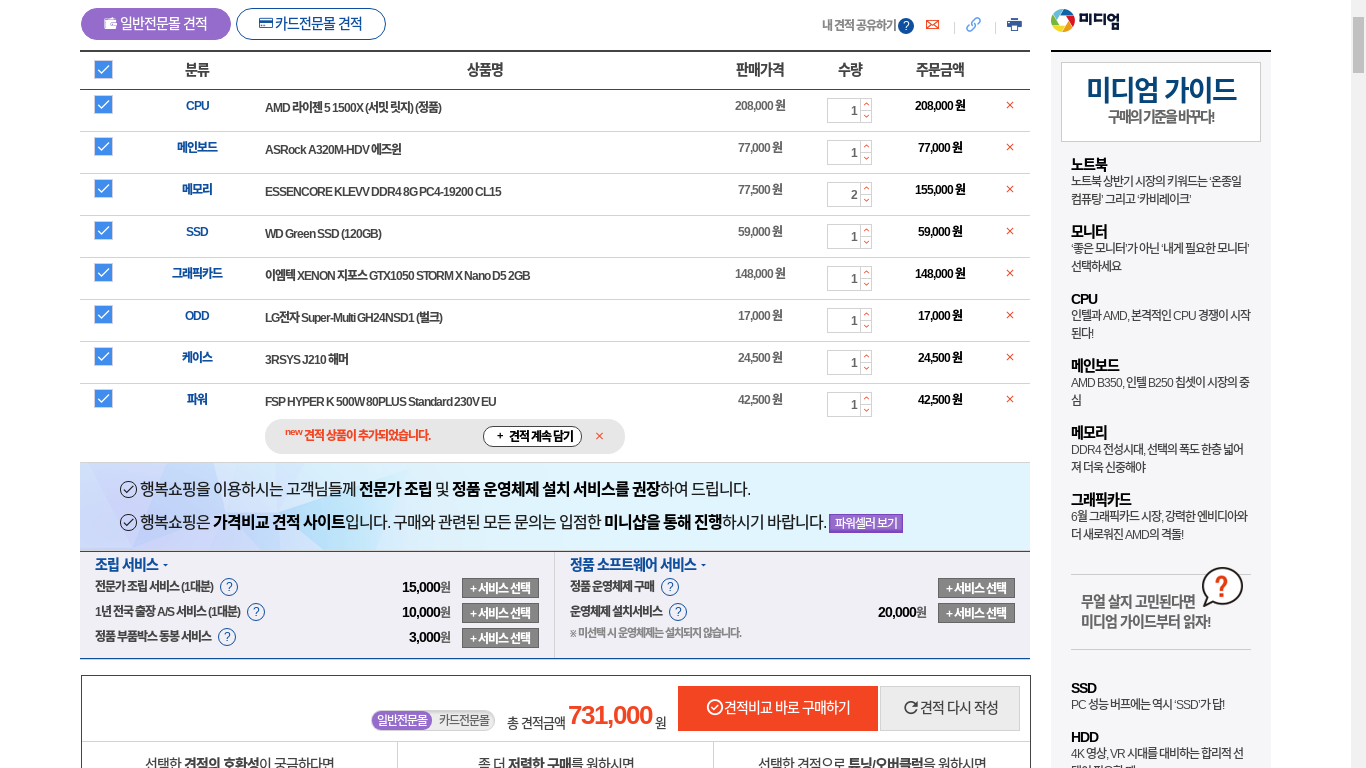Open the WD Green SSD (120GB) product
The image size is (1366, 768).
(x=323, y=233)
